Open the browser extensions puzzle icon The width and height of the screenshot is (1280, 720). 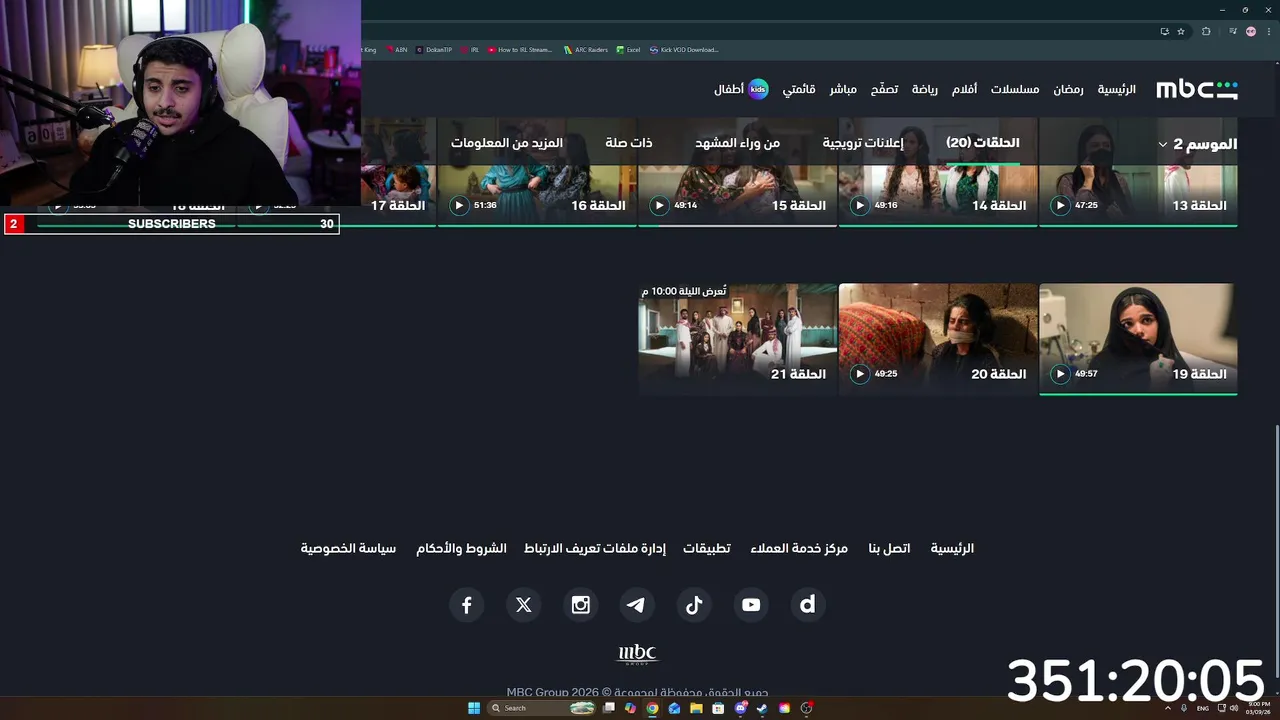coord(1206,31)
